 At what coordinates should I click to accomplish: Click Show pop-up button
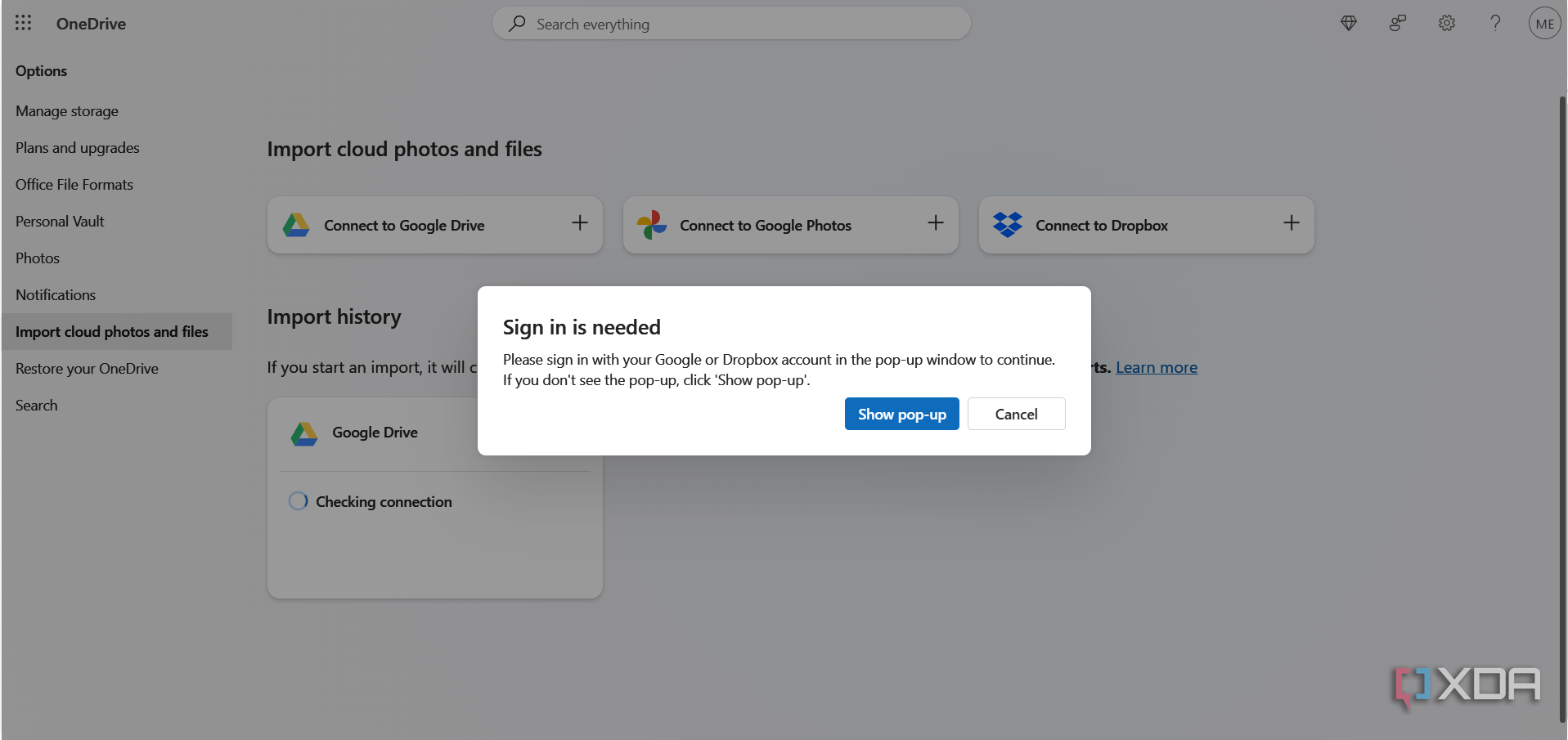coord(901,414)
